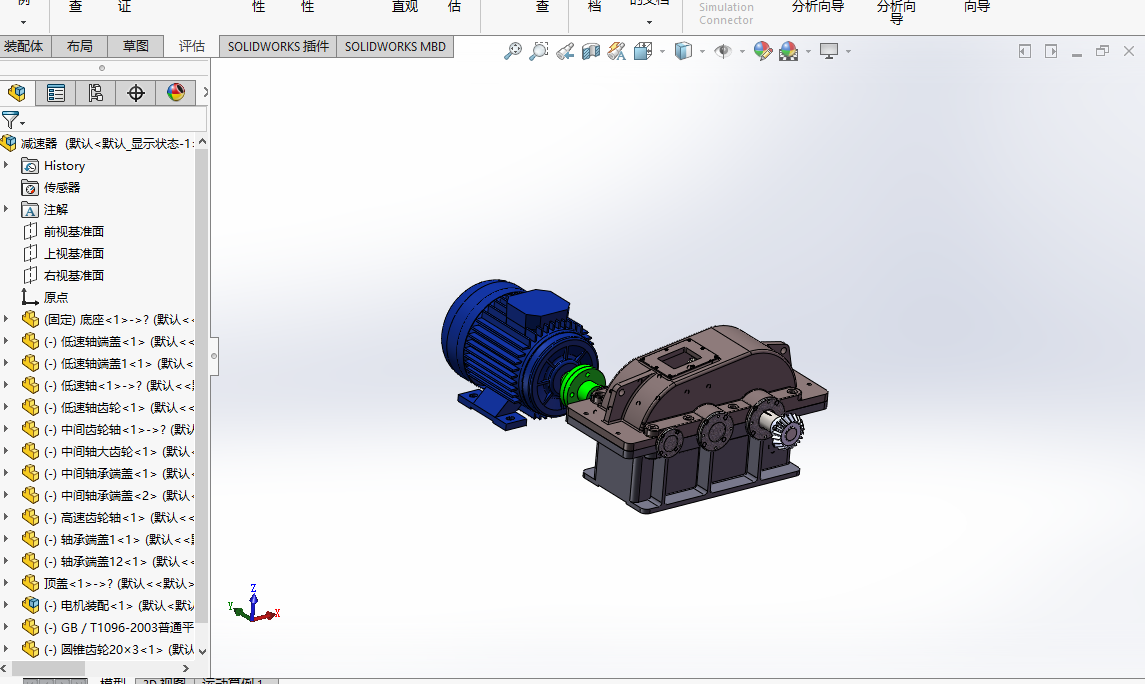Switch to the DimXpertManager crosshair tab

(x=135, y=93)
